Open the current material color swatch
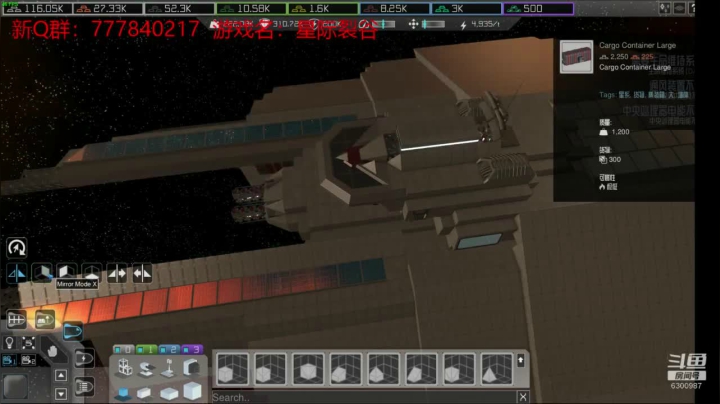The image size is (720, 404). pos(15,386)
